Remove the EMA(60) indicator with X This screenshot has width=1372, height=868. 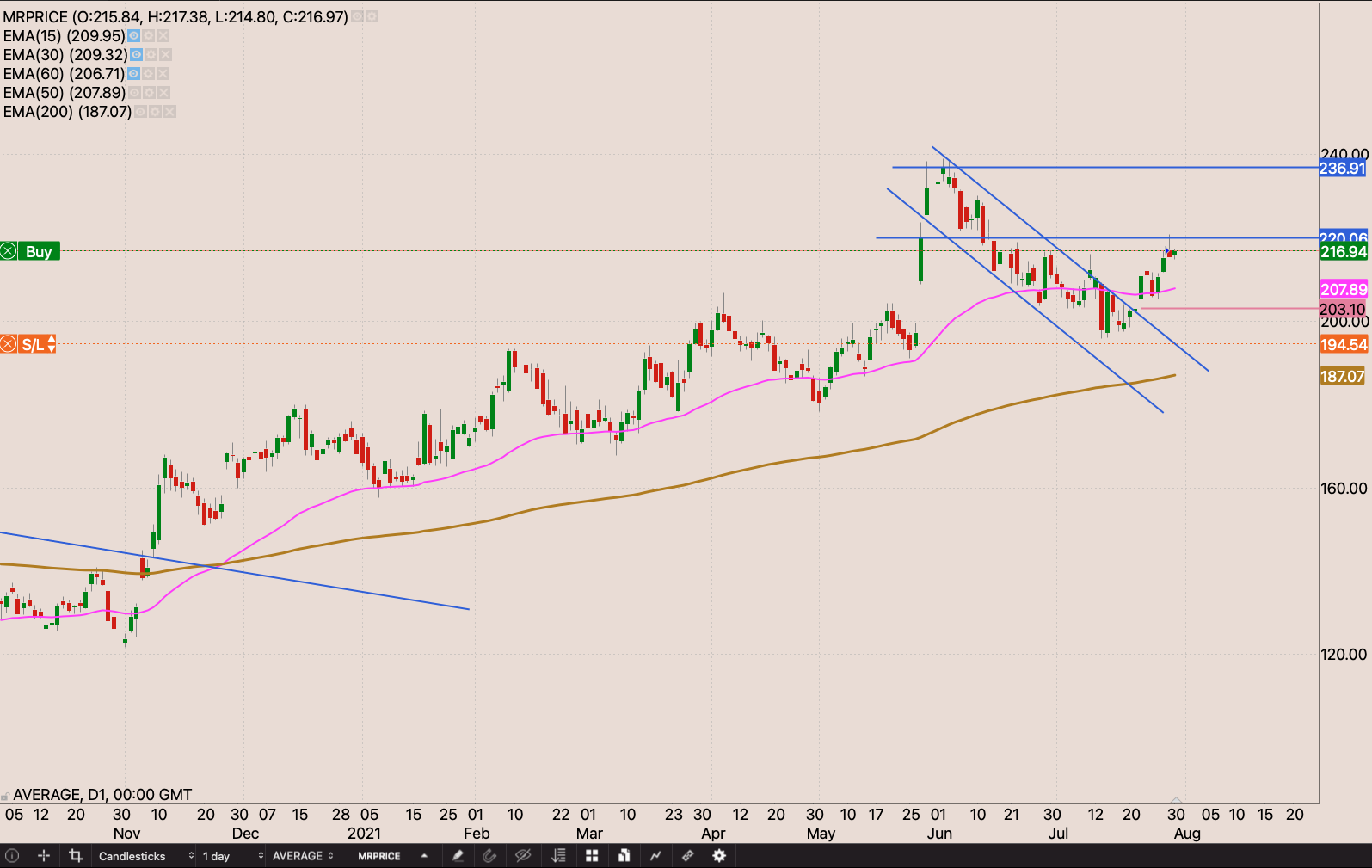[163, 74]
